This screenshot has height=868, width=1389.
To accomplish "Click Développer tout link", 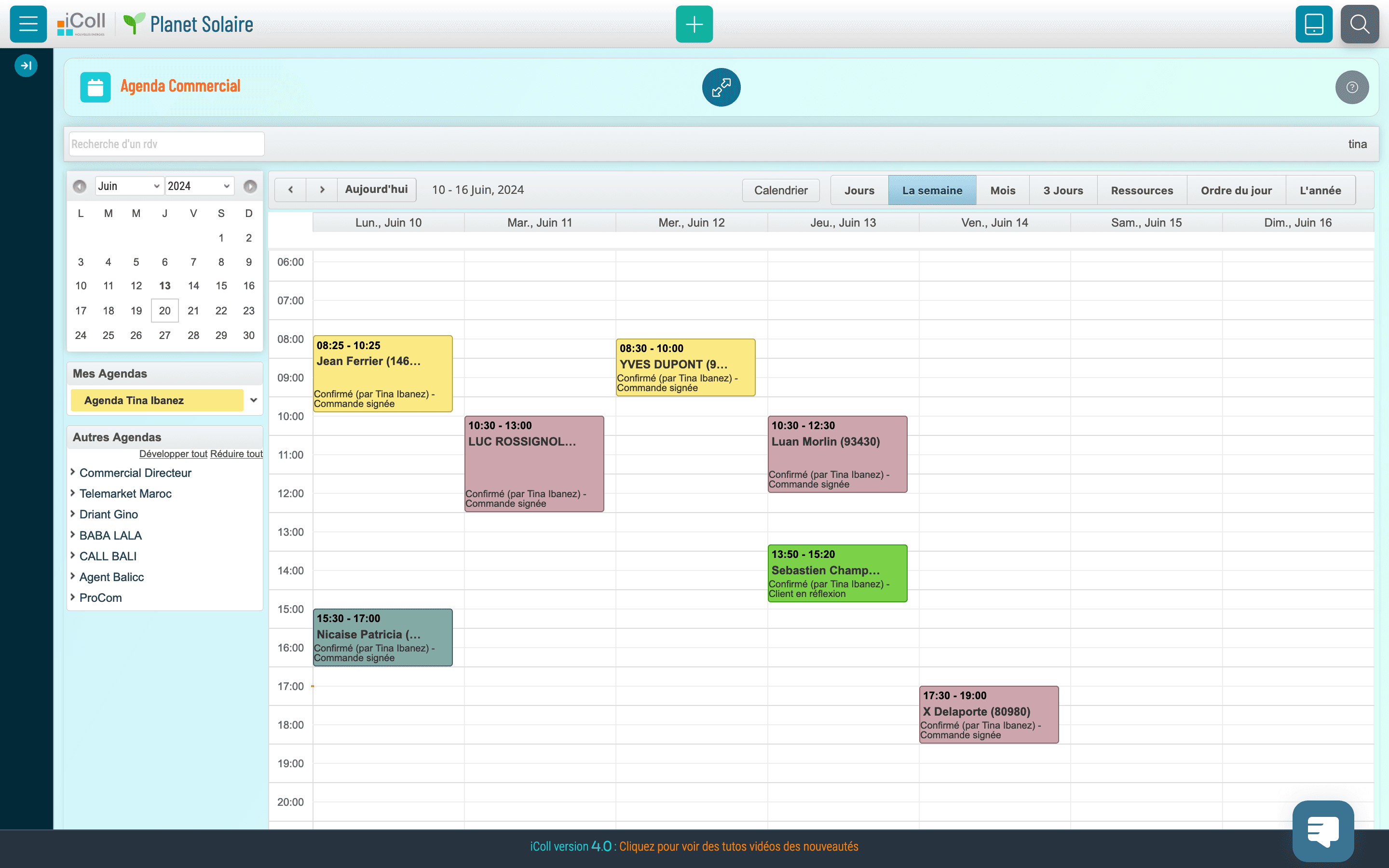I will [x=173, y=454].
